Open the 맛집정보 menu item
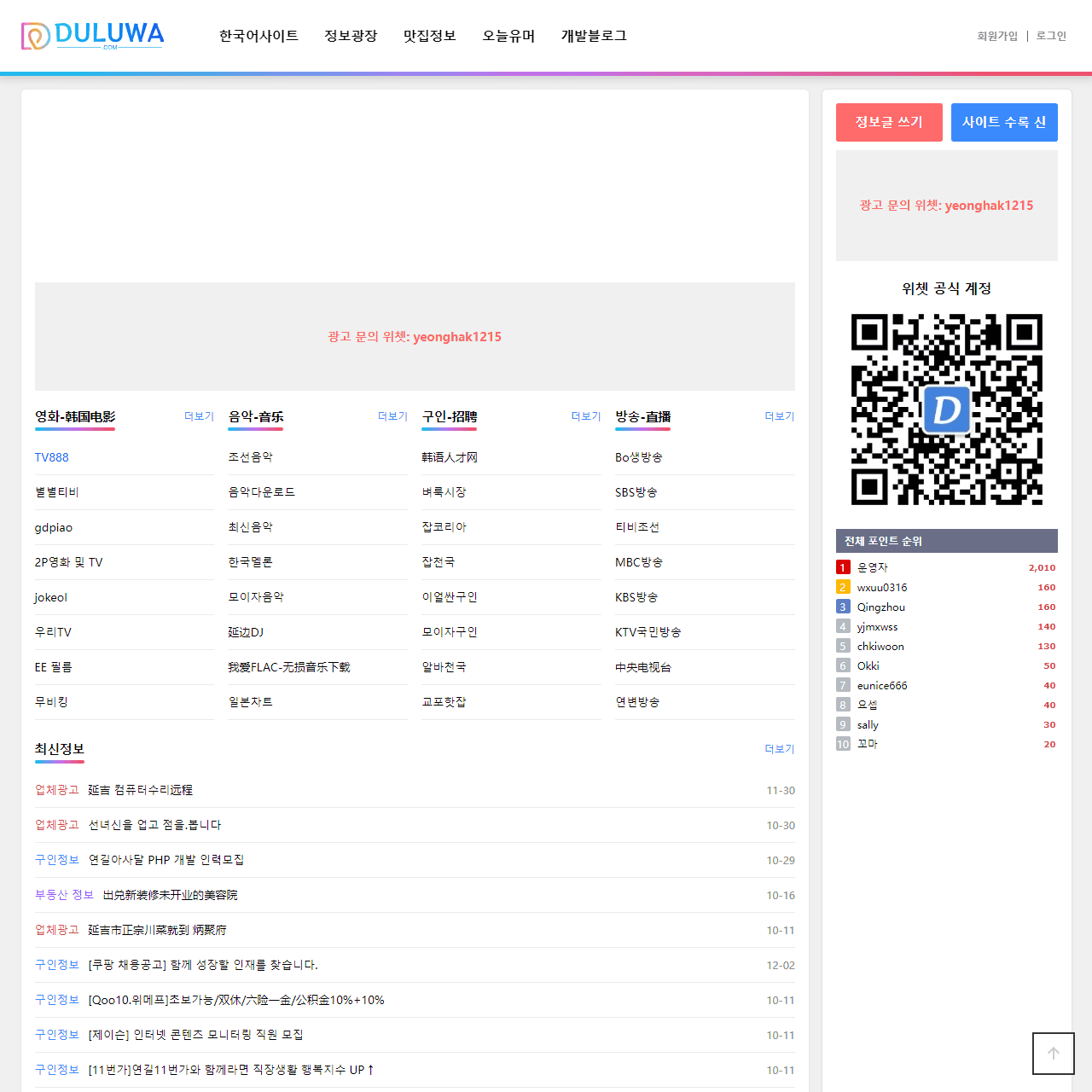The height and width of the screenshot is (1092, 1092). click(x=429, y=36)
